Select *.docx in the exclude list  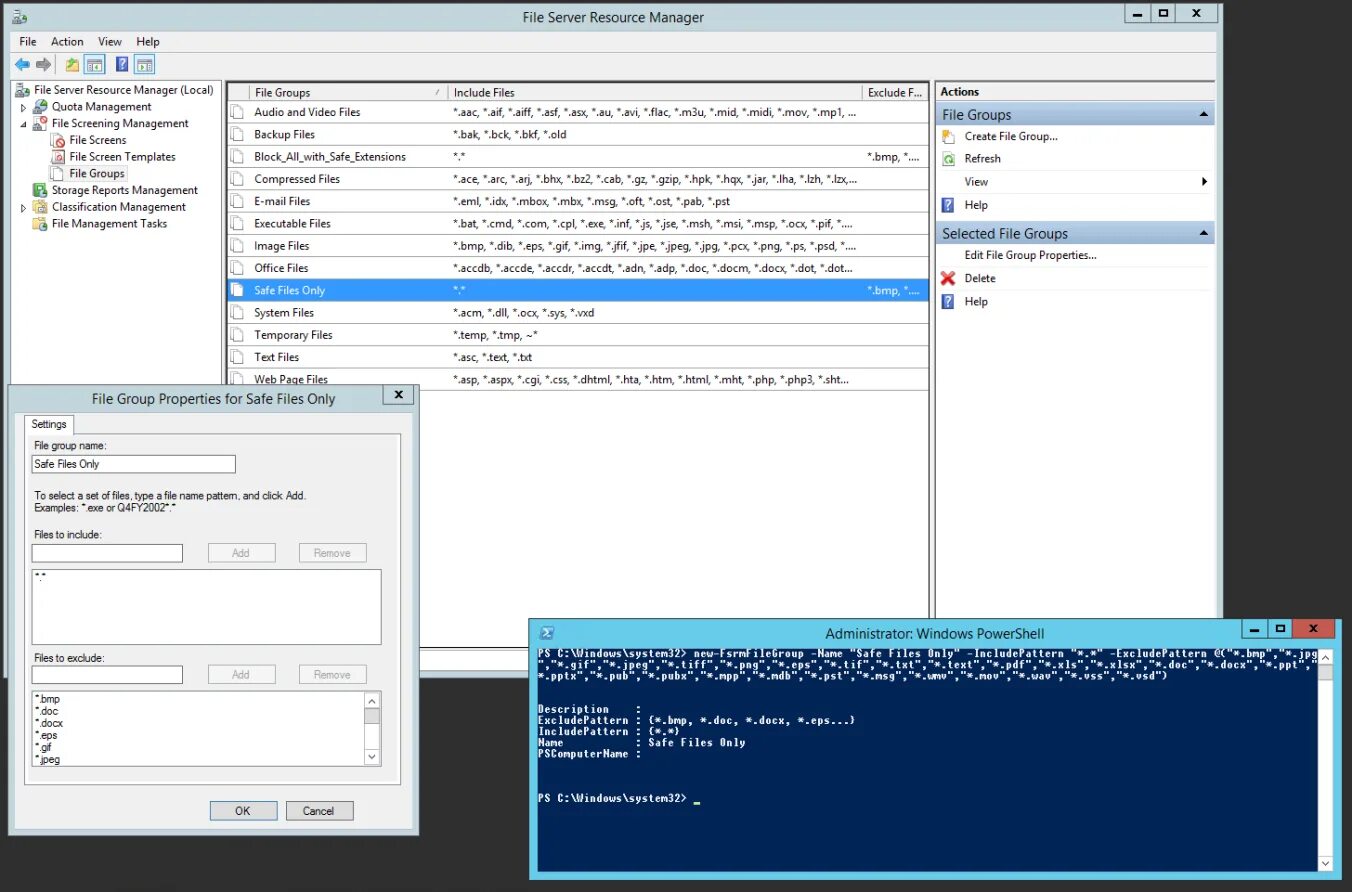(49, 723)
